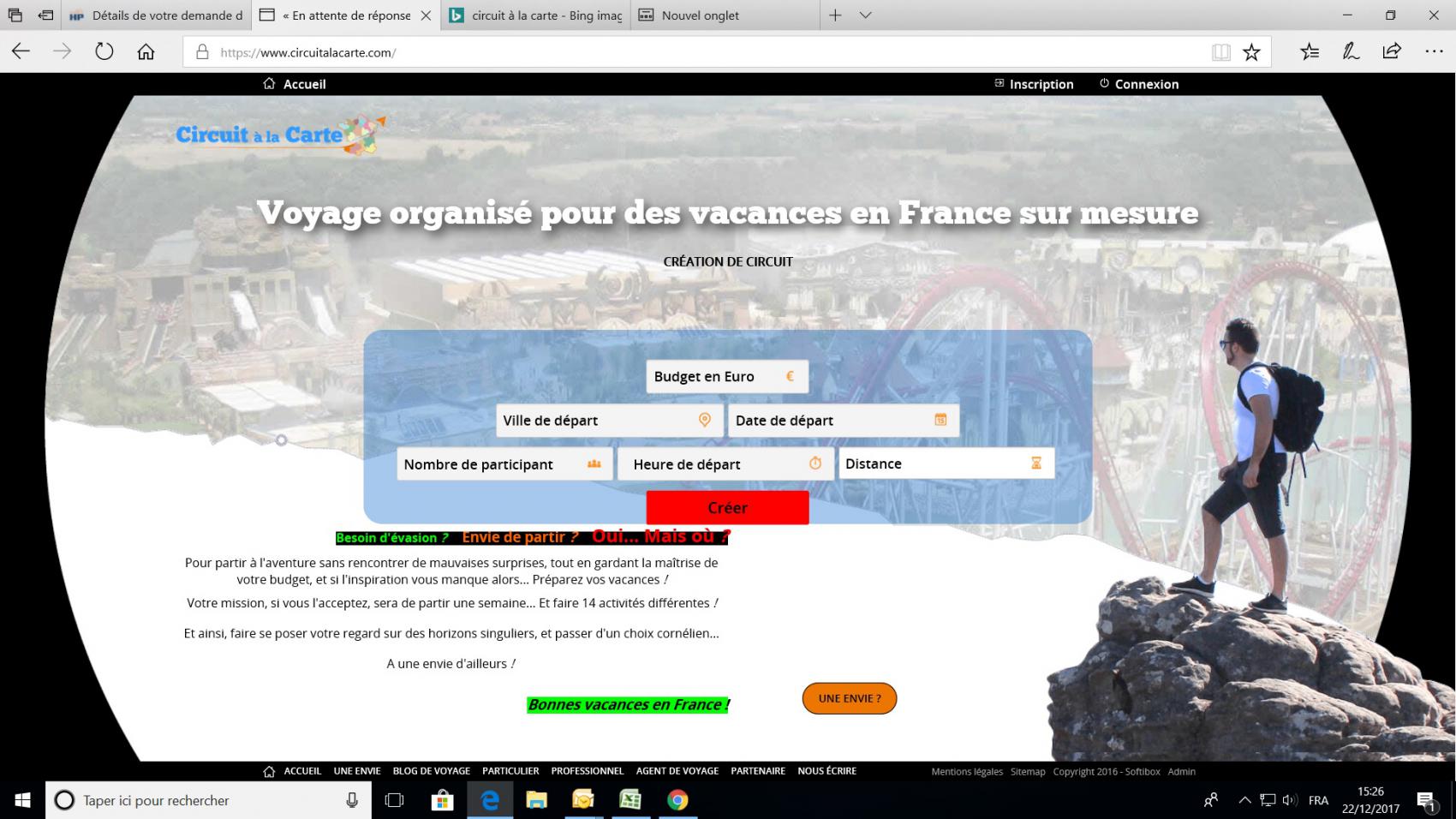1456x819 pixels.
Task: Click the red Créer button
Action: (x=727, y=507)
